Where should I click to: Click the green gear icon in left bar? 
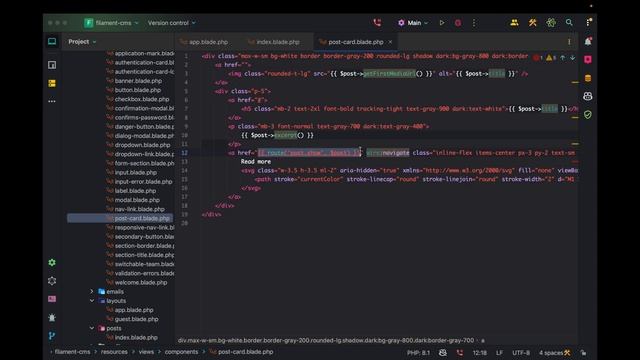(x=52, y=262)
